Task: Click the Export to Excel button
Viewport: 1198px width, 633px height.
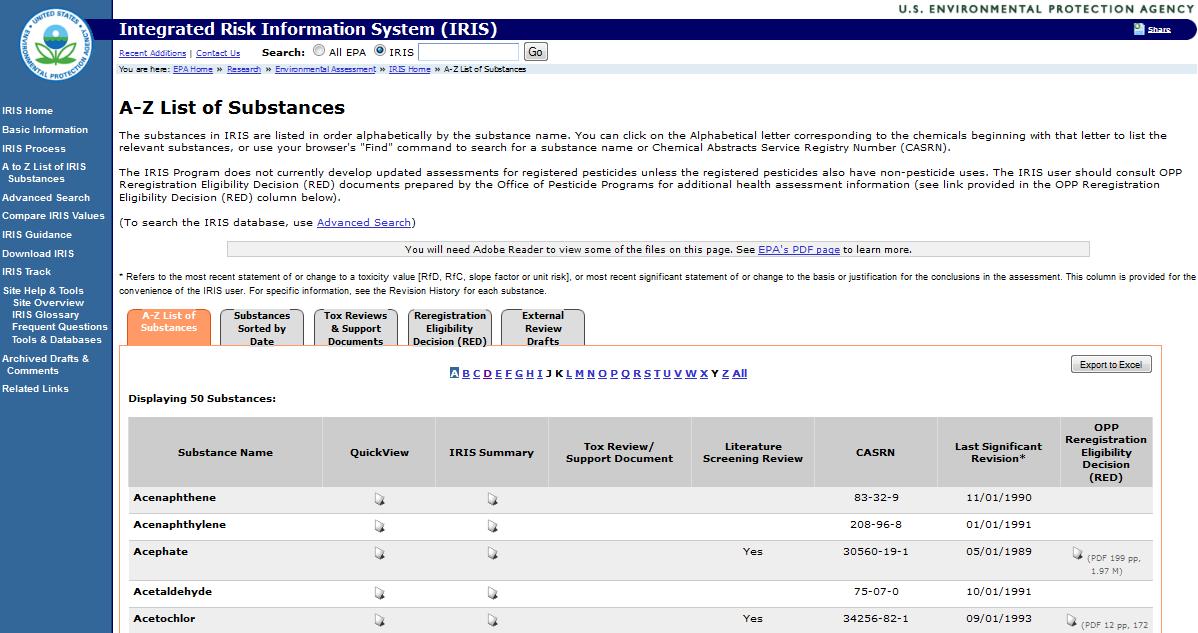Action: pos(1111,365)
